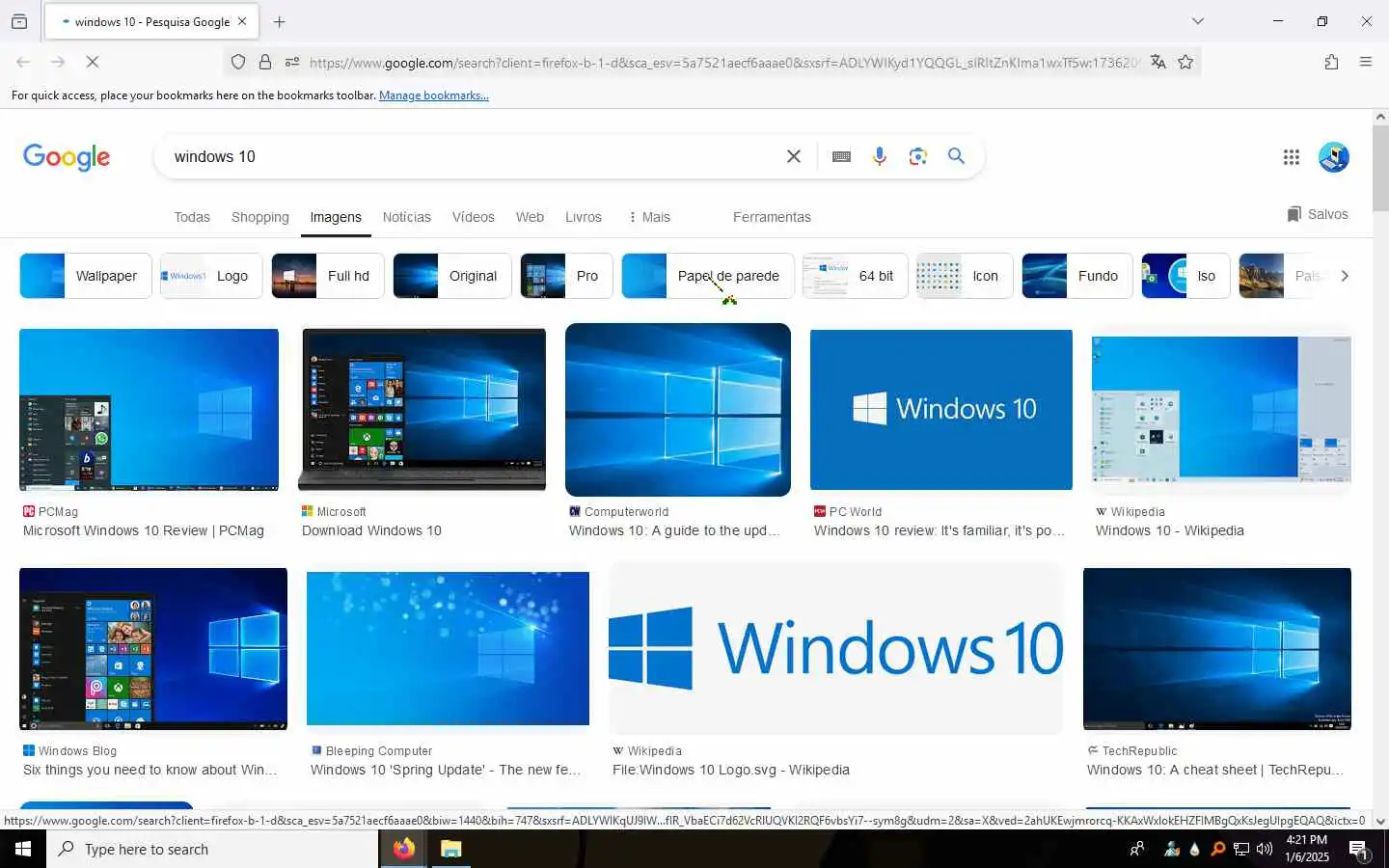
Task: Switch to the Web tab
Action: pyautogui.click(x=530, y=217)
